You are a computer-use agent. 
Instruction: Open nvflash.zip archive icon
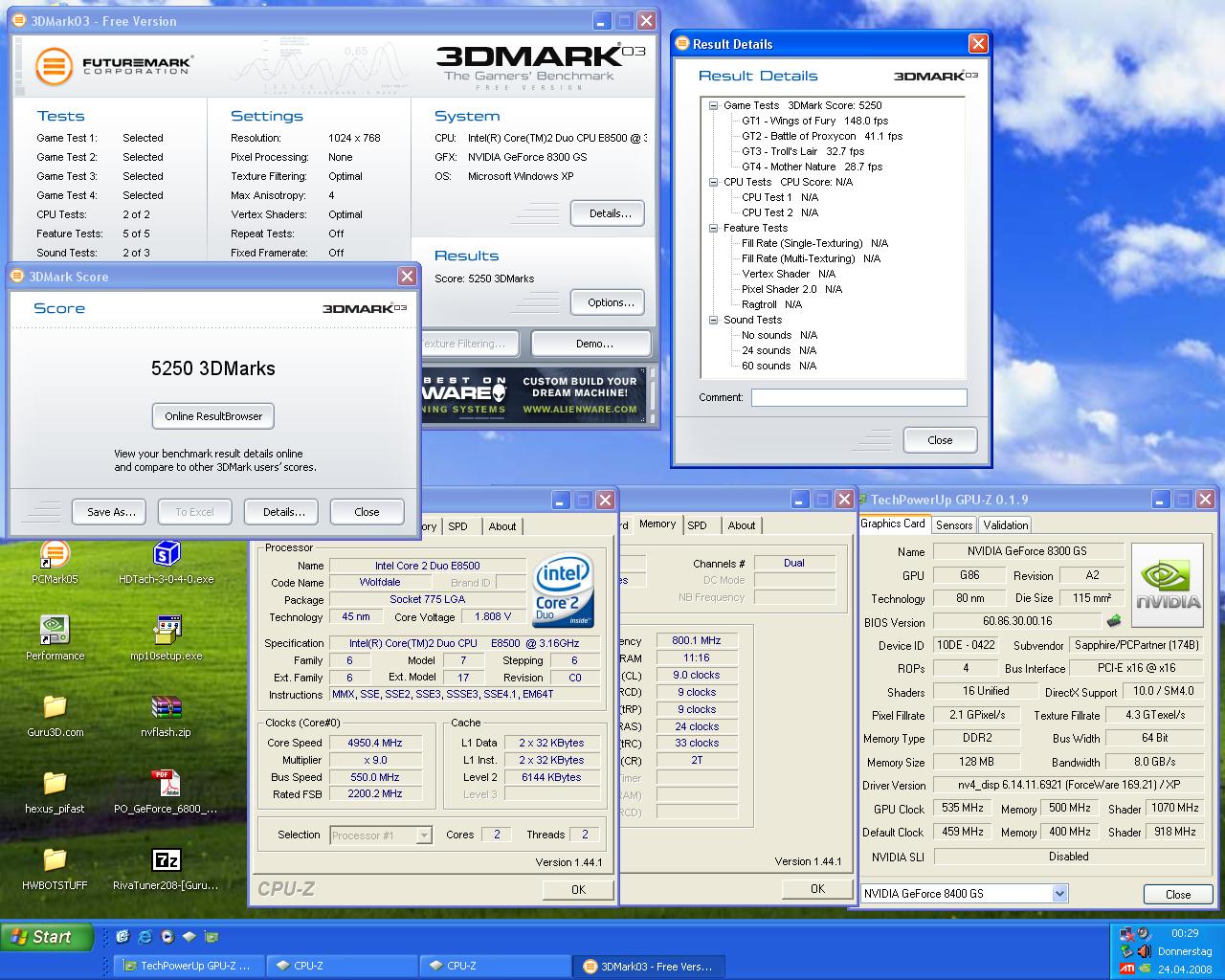coord(167,714)
